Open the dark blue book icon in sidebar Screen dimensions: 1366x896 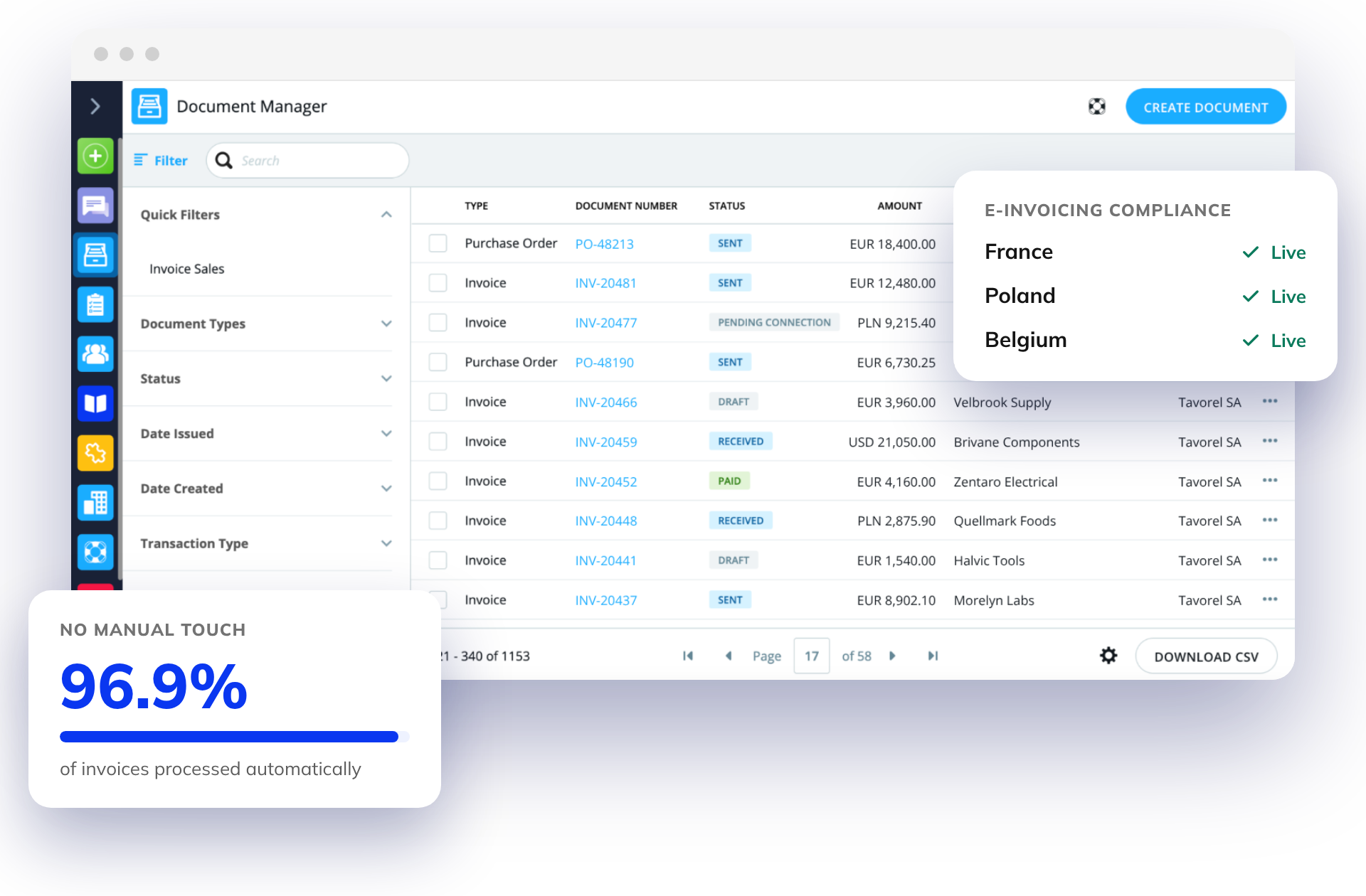click(95, 403)
